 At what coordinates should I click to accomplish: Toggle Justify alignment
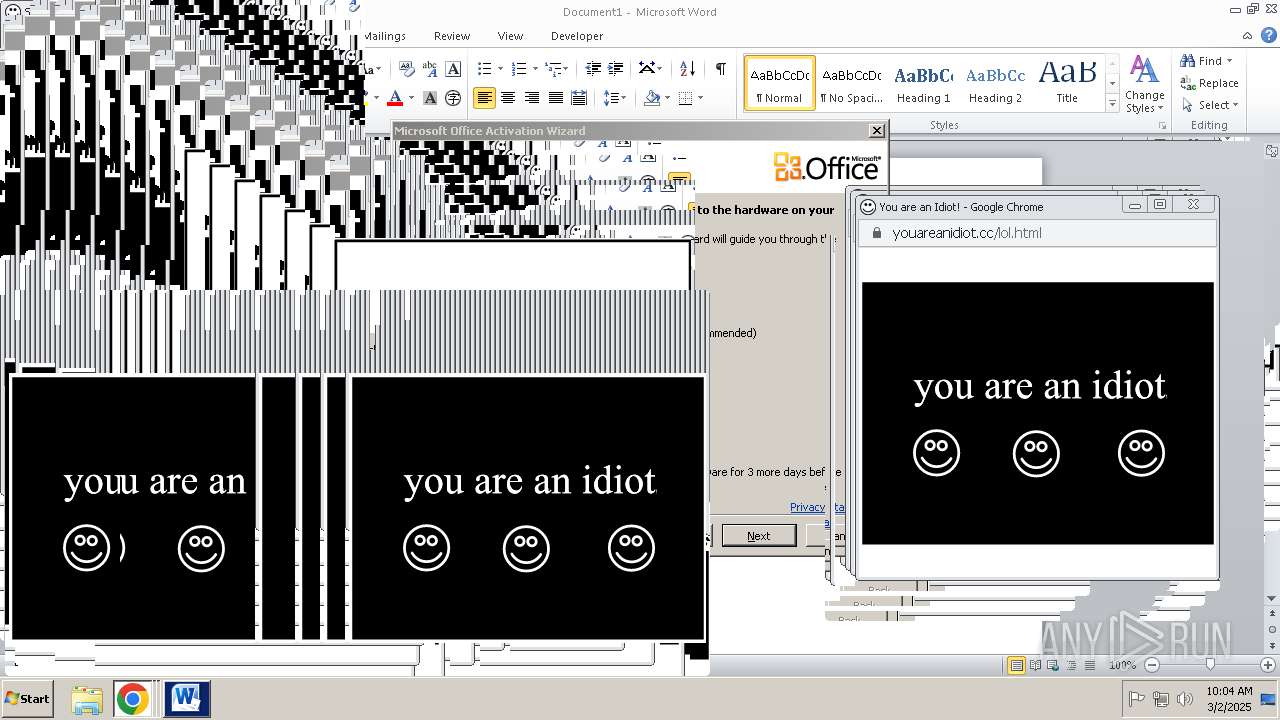[555, 98]
